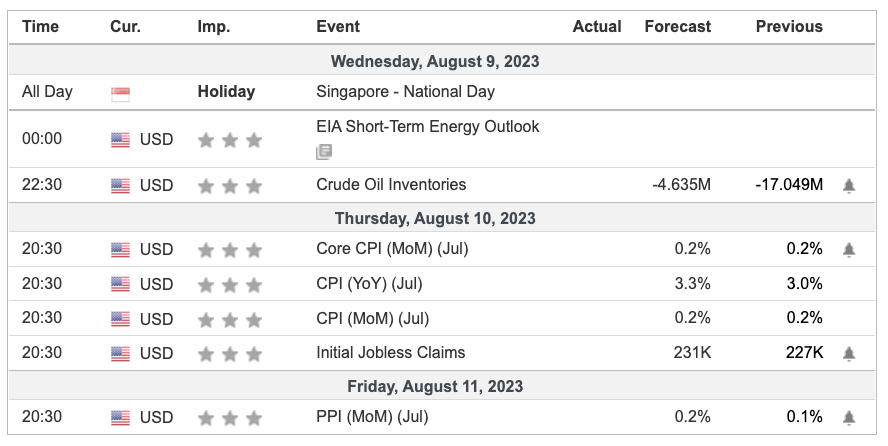Open Core CPI (MoM) (Jul) event

[392, 249]
